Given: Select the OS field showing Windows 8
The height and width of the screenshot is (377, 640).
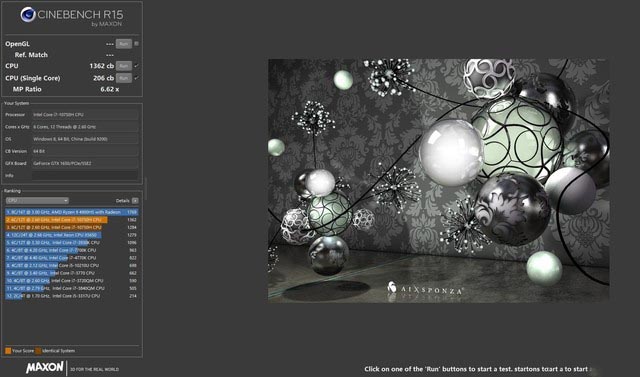Looking at the screenshot, I should point(85,139).
